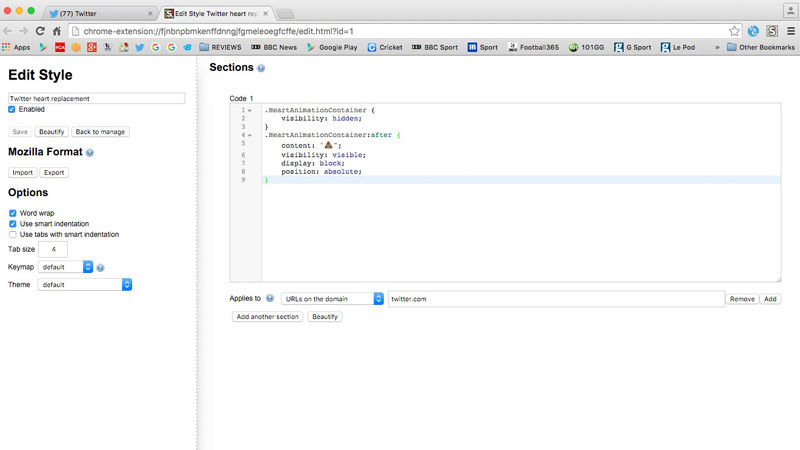Bookmark this page with the star icon

[735, 31]
